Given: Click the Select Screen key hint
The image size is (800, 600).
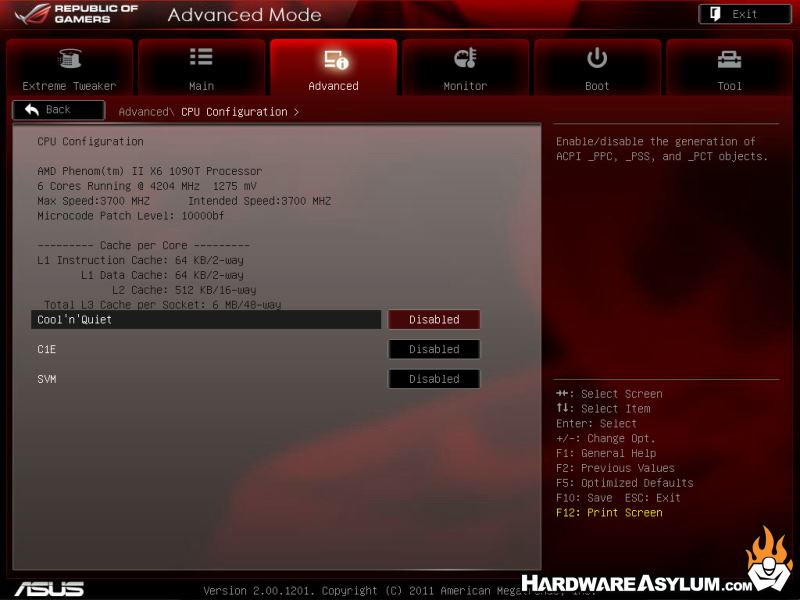Looking at the screenshot, I should [x=609, y=394].
